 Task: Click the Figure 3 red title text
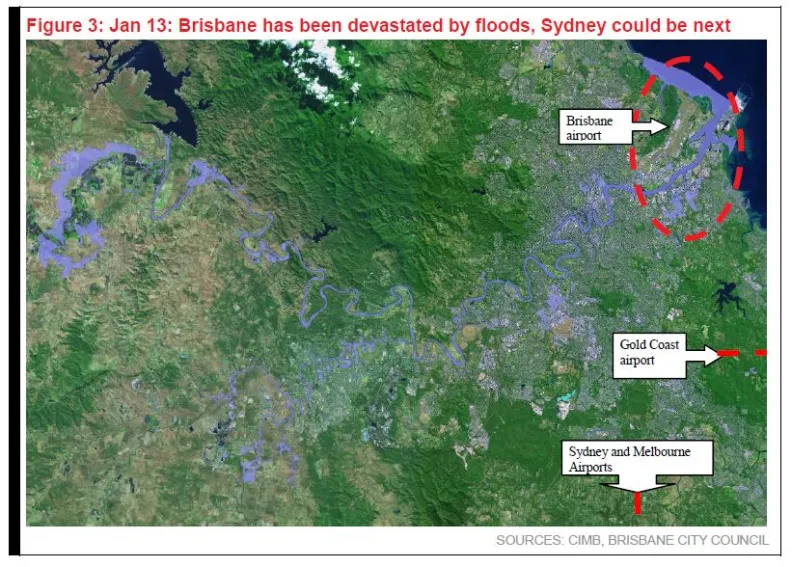pyautogui.click(x=378, y=24)
